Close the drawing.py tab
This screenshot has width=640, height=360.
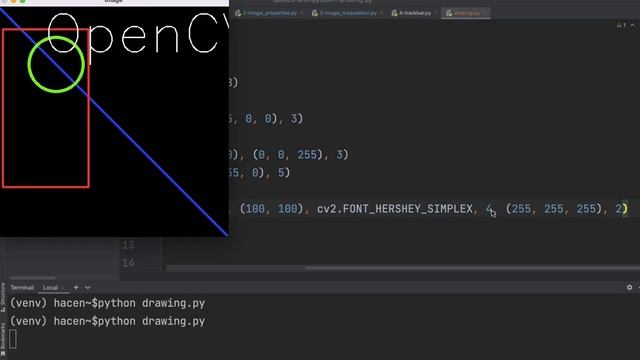point(485,13)
